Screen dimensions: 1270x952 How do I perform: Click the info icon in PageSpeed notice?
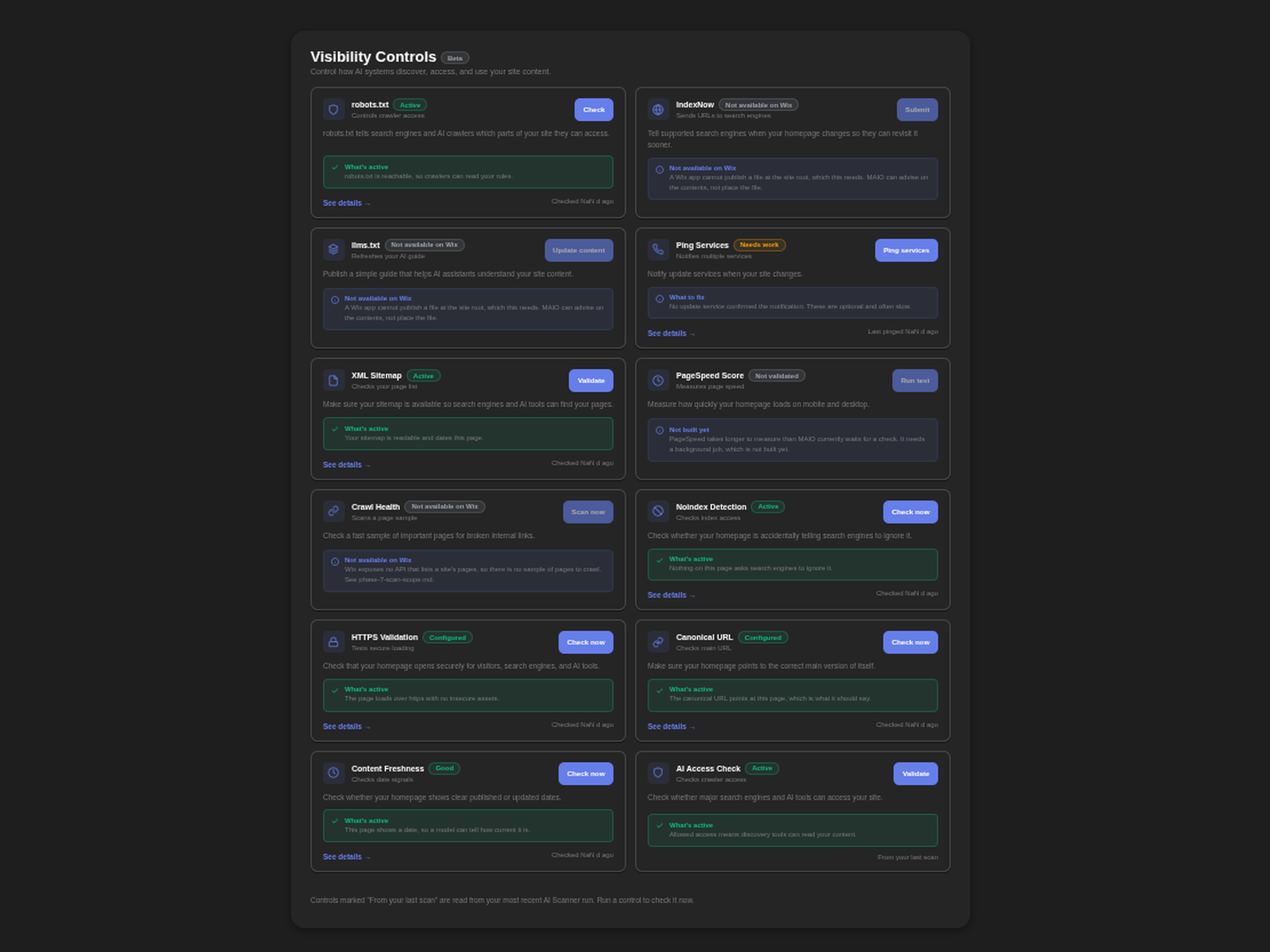click(660, 431)
